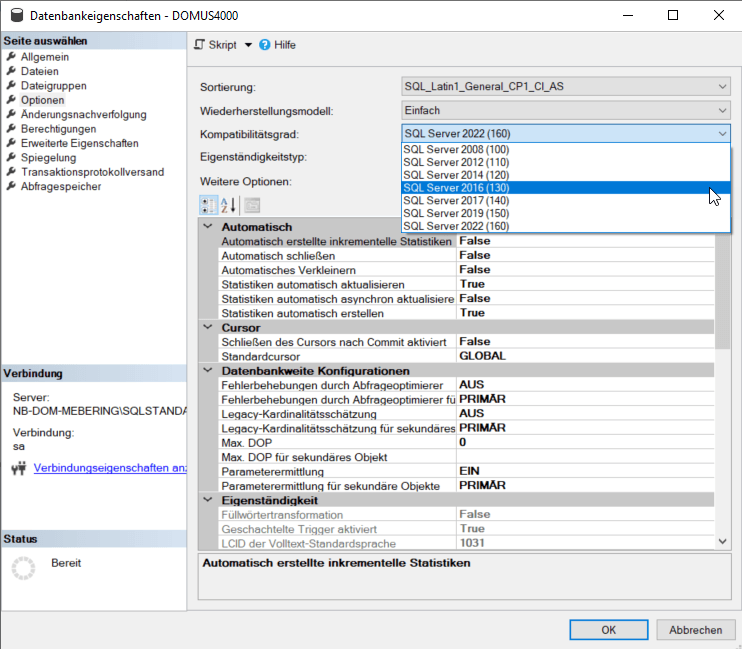The width and height of the screenshot is (742, 649).
Task: Select Legacy-Kardinalitätsschätzung value AUS
Action: (x=585, y=414)
